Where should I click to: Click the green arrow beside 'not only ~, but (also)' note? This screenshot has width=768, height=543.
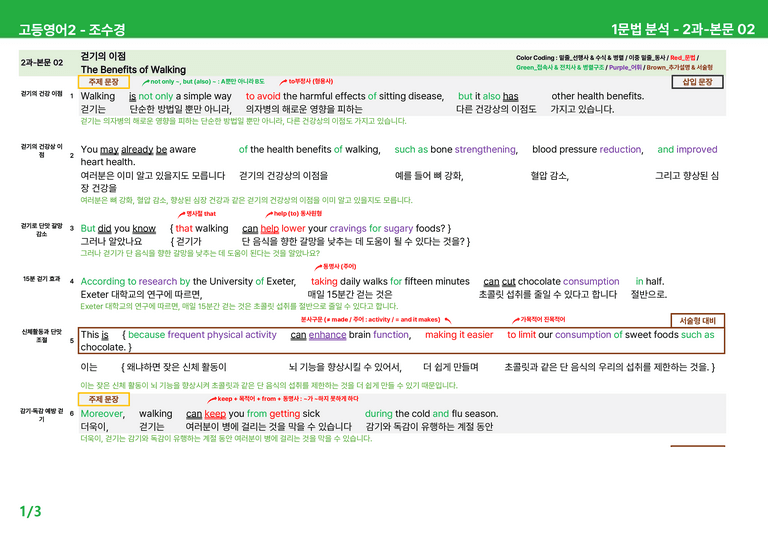145,82
